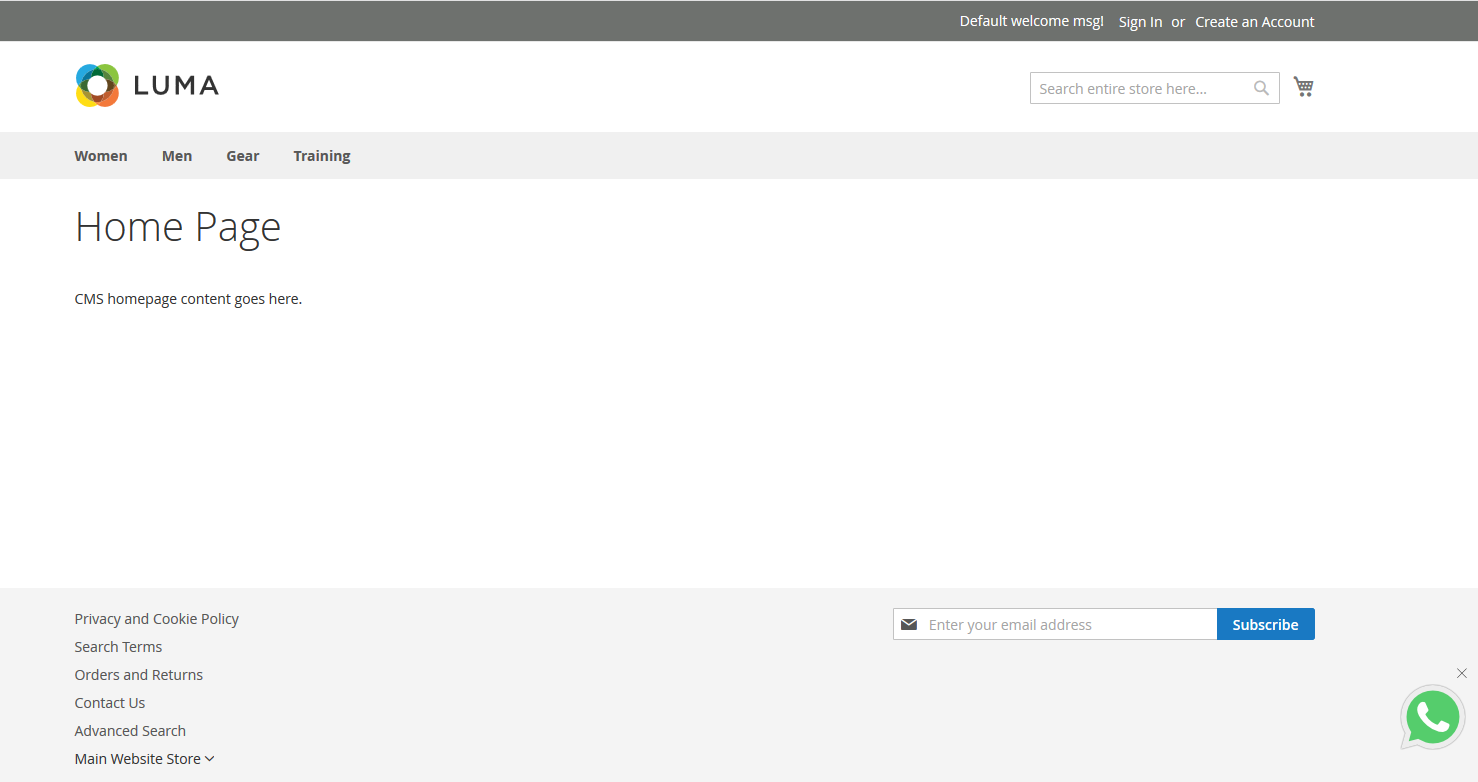Expand the Main Website Store switcher
This screenshot has height=782, width=1478.
pos(144,759)
